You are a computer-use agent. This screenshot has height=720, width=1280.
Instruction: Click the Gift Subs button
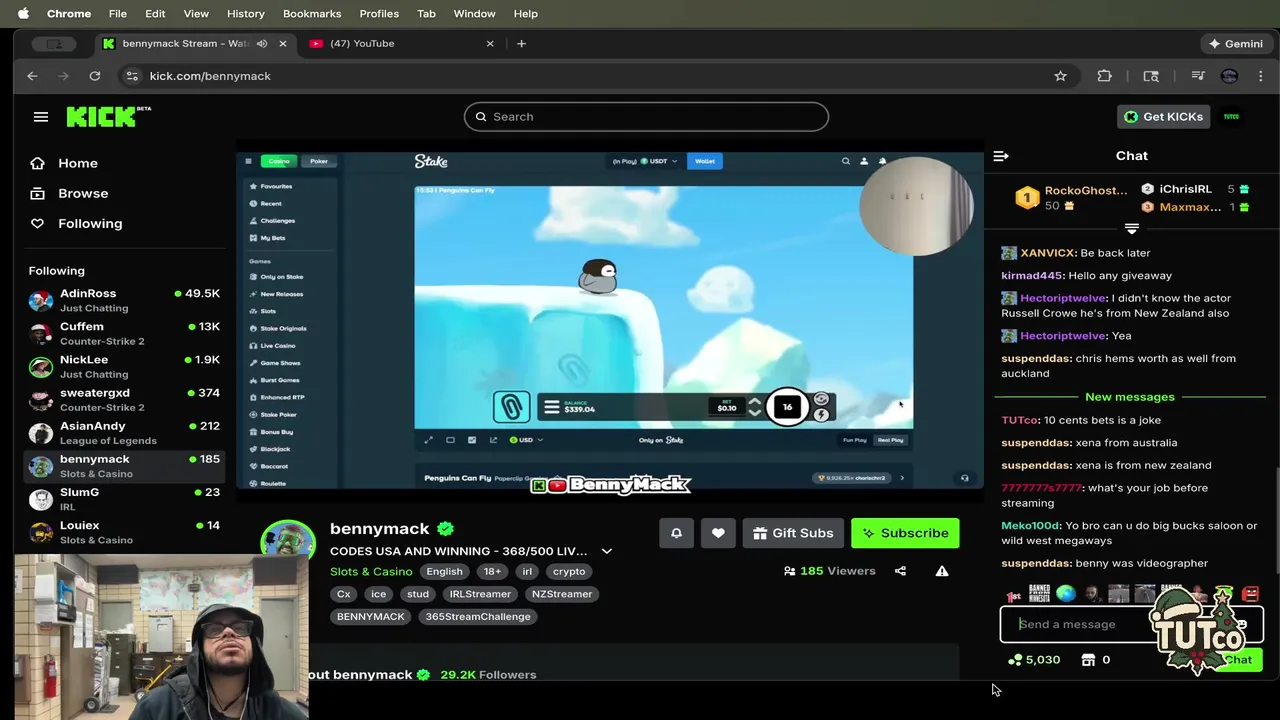tap(793, 533)
